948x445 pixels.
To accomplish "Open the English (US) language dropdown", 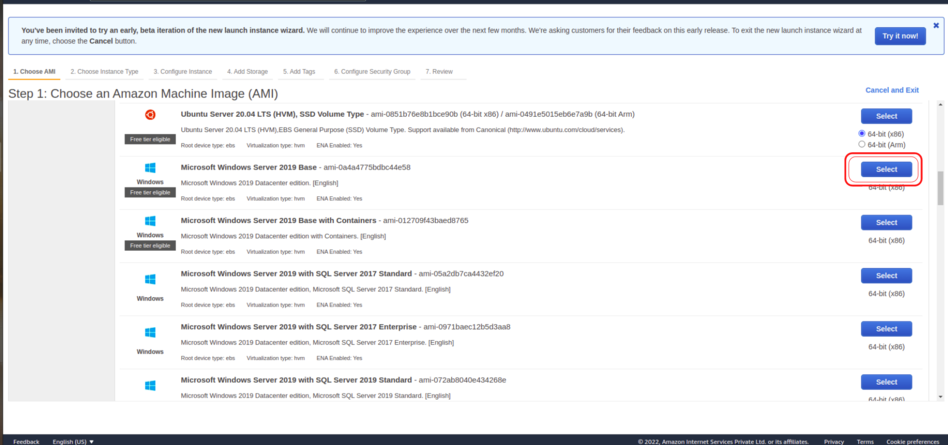I will pos(73,442).
